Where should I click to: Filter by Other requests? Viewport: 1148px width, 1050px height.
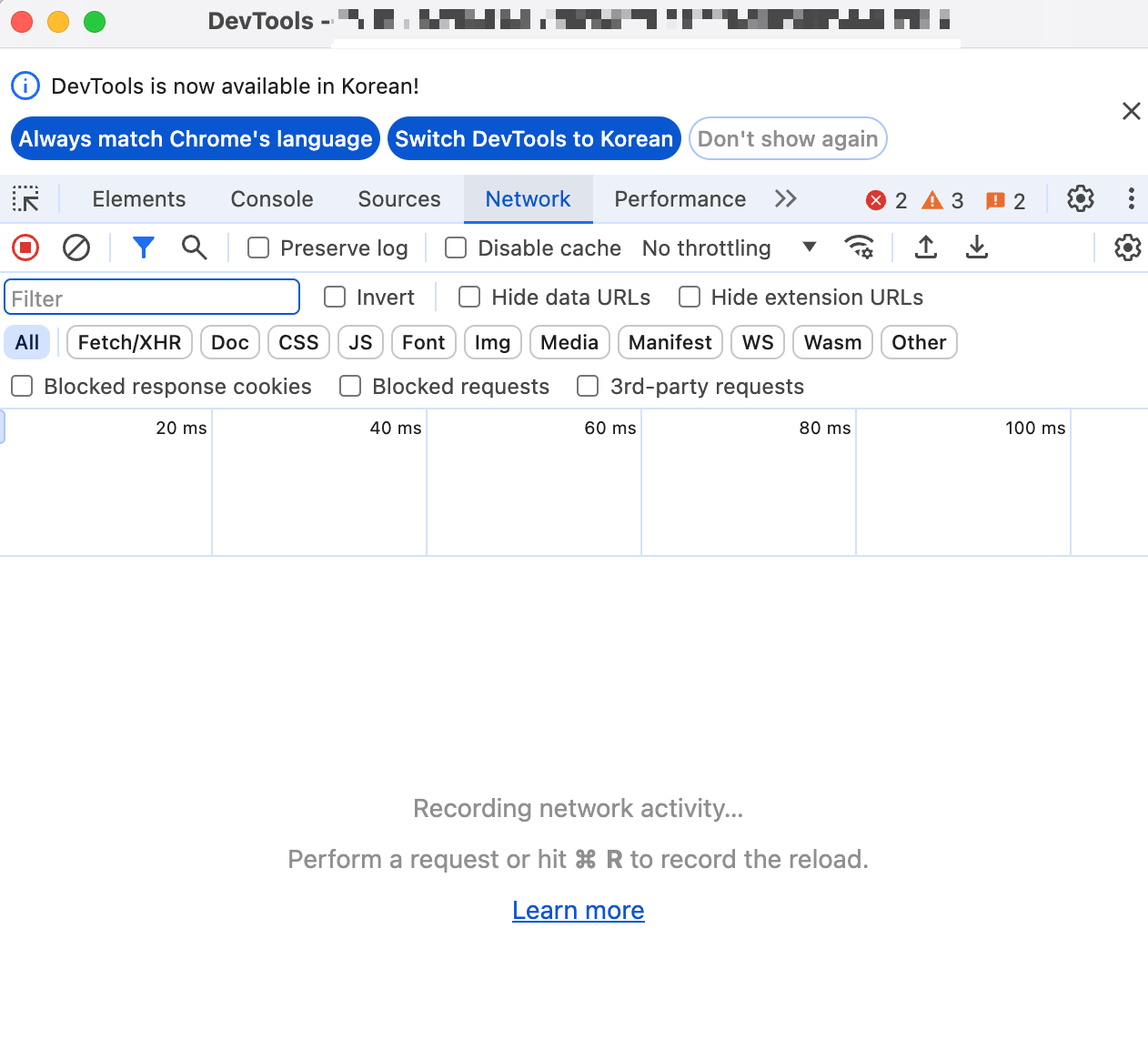(x=919, y=342)
